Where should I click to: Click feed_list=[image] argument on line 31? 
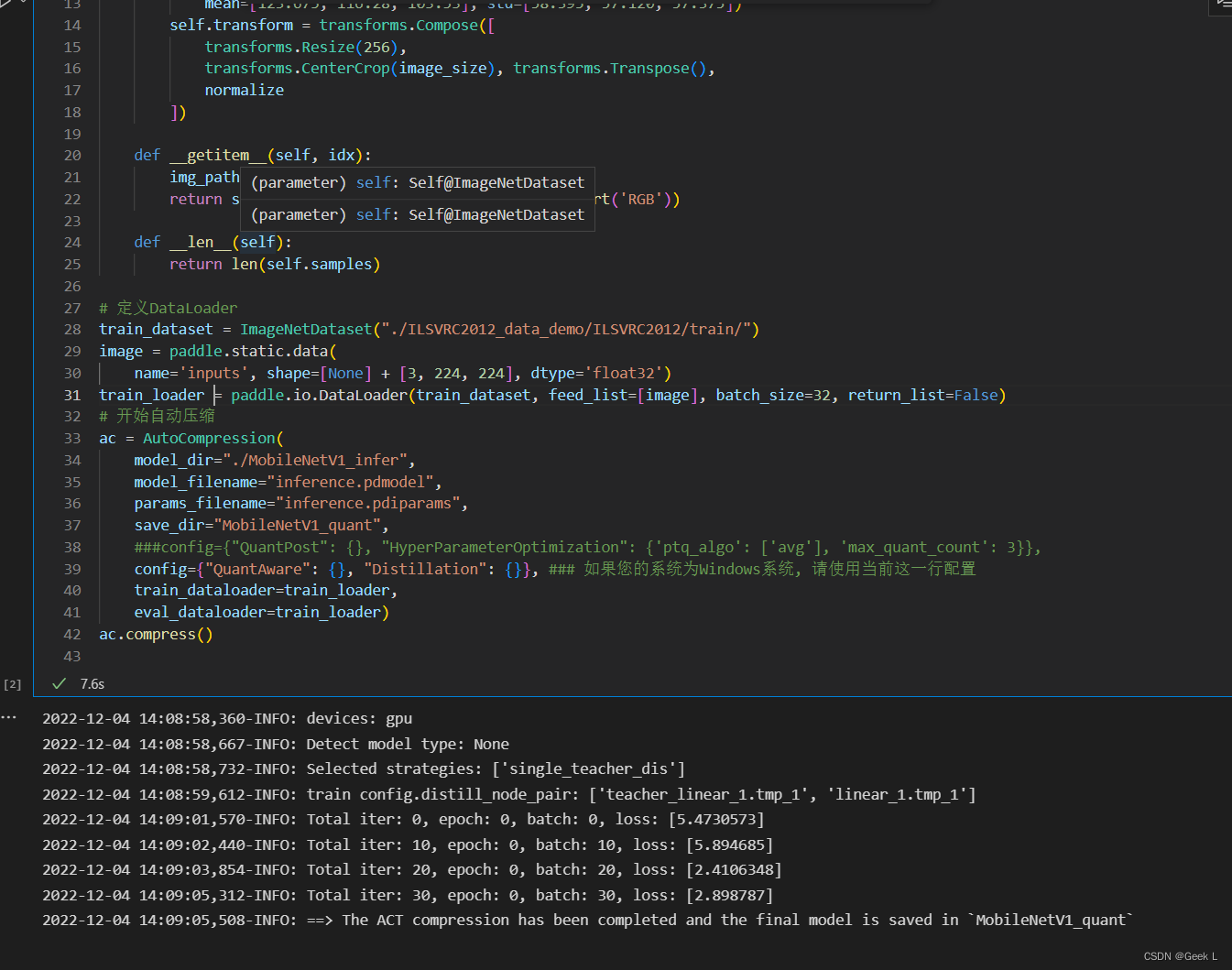[623, 395]
